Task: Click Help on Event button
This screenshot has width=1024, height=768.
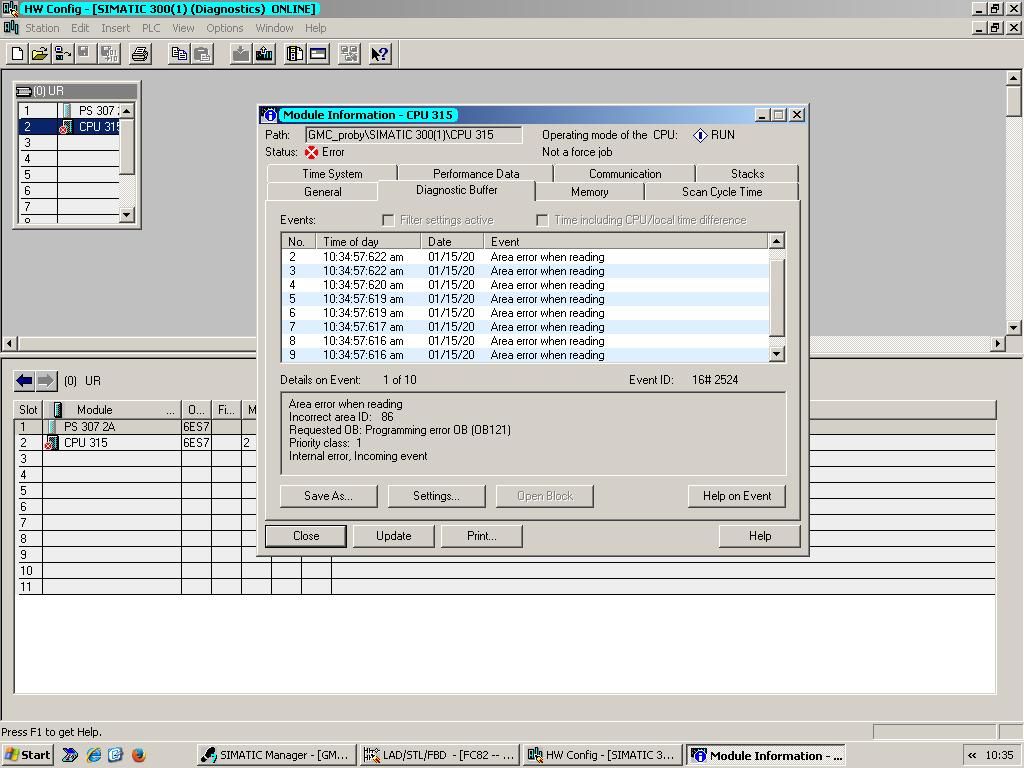Action: point(737,496)
